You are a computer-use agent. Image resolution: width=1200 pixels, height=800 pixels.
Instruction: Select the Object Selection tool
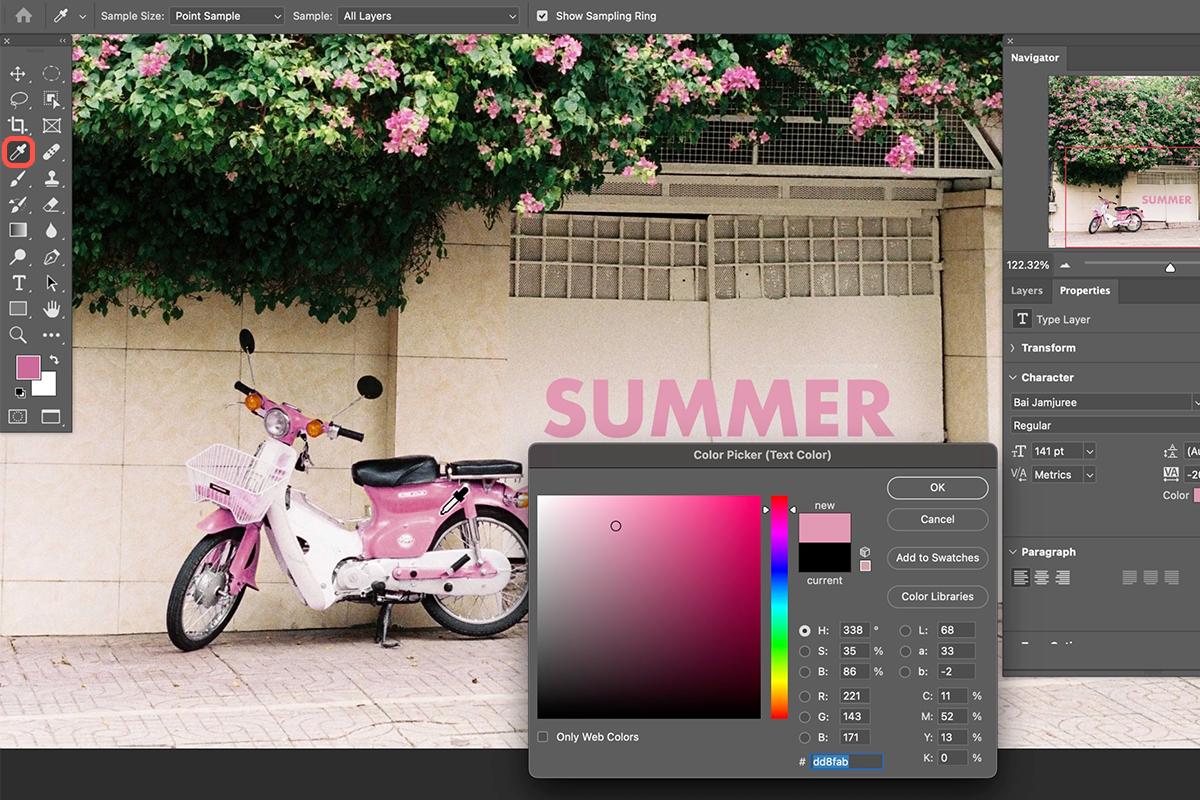[51, 100]
